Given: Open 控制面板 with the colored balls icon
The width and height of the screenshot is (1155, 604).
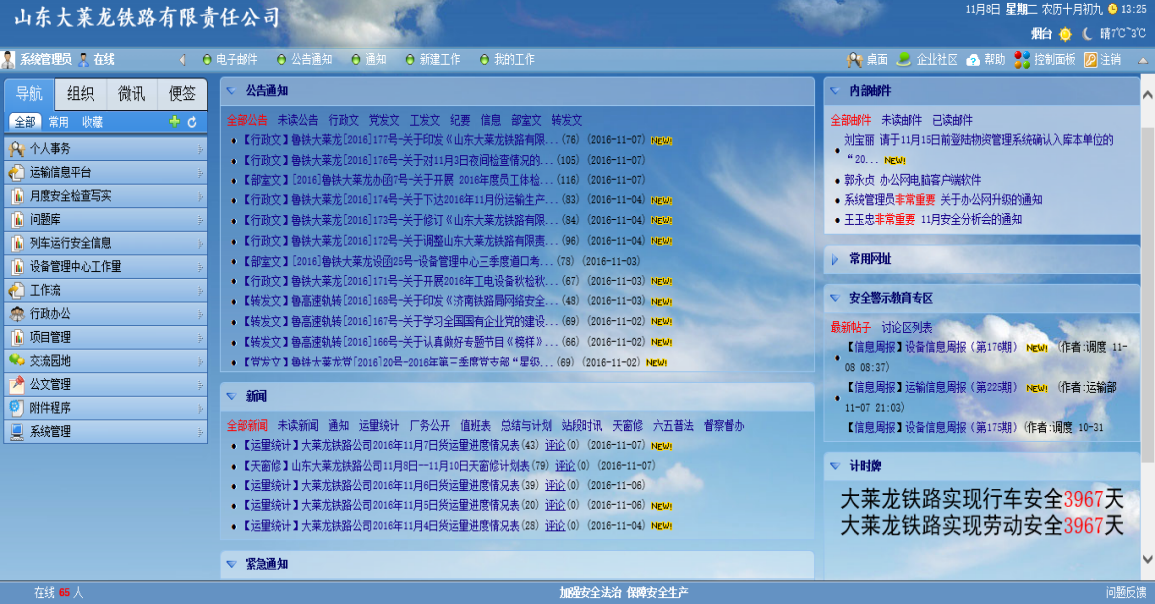Looking at the screenshot, I should click(x=1021, y=60).
